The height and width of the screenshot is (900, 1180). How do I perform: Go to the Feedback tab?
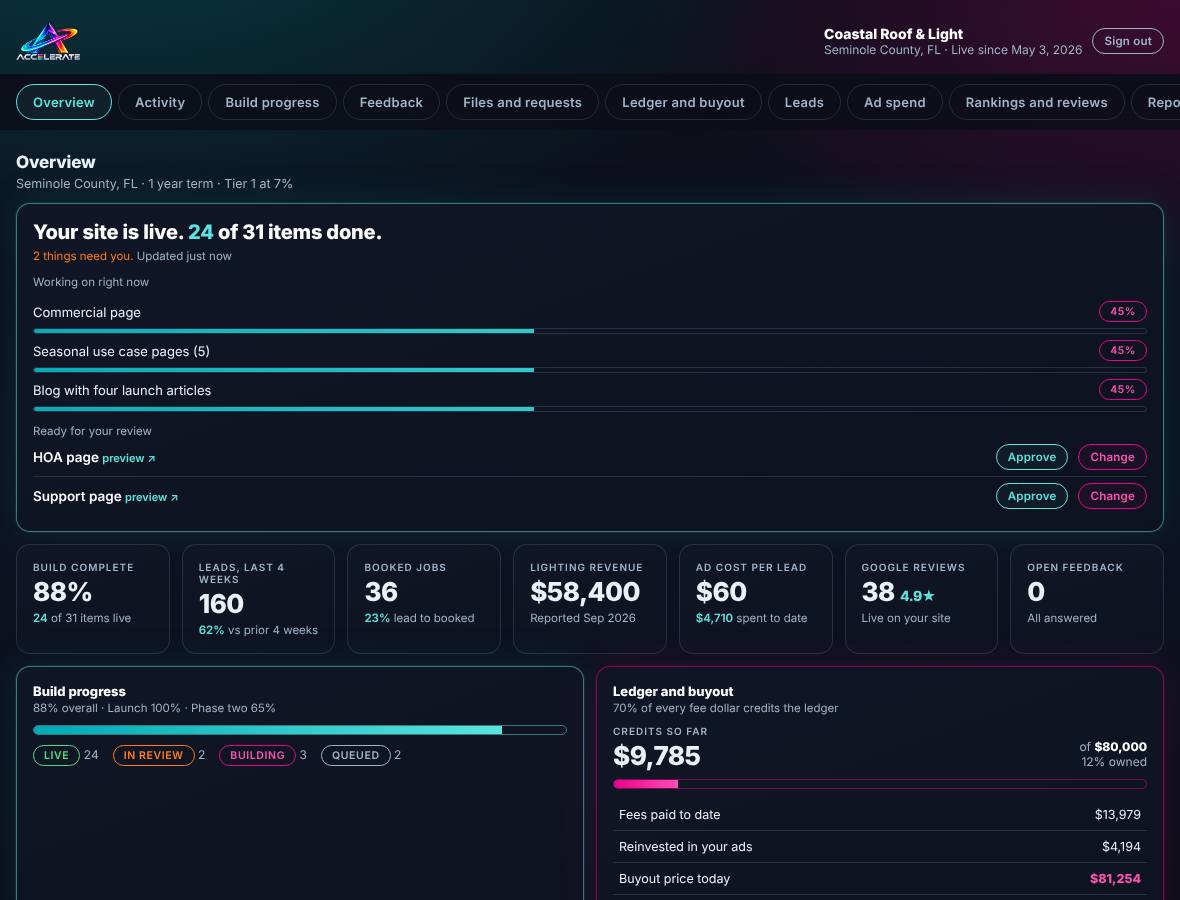[391, 102]
